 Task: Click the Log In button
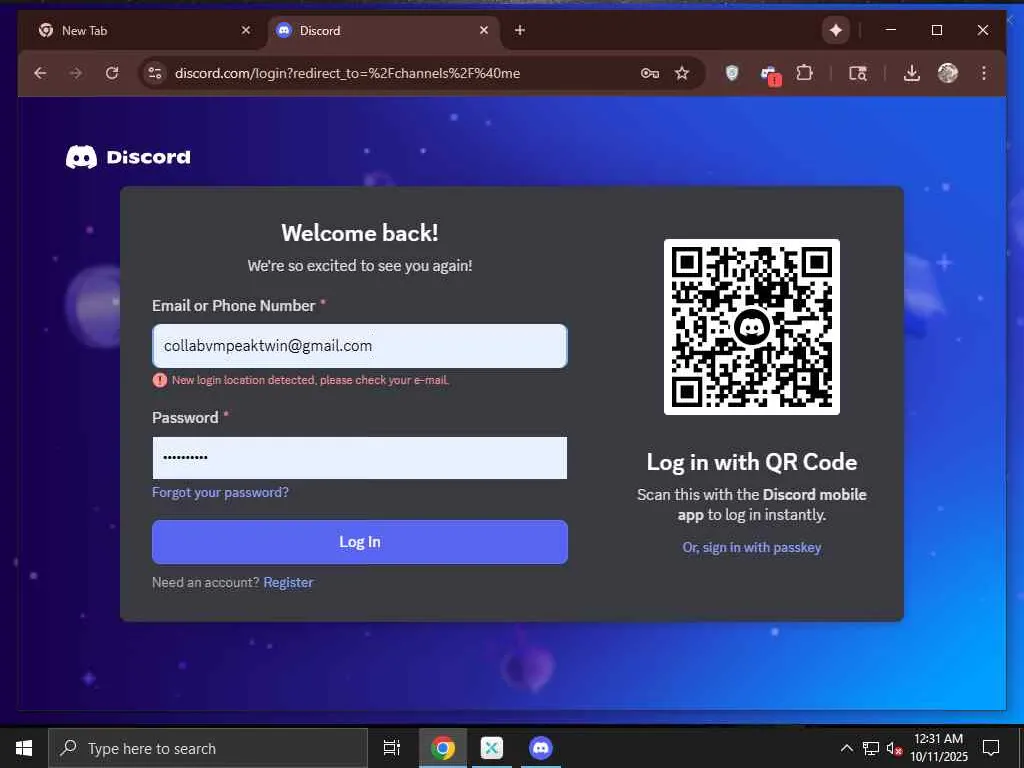pos(360,542)
